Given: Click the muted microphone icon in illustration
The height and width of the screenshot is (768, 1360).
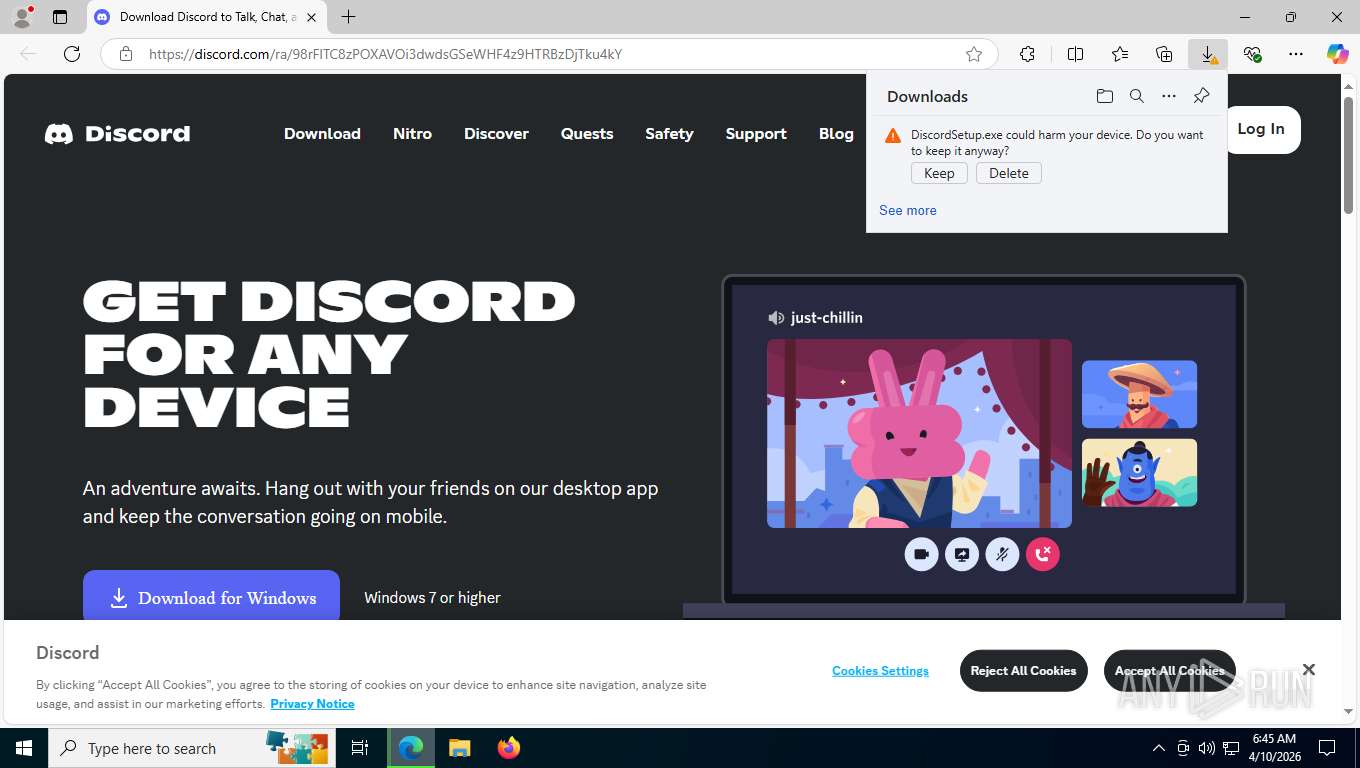Looking at the screenshot, I should tap(1002, 554).
